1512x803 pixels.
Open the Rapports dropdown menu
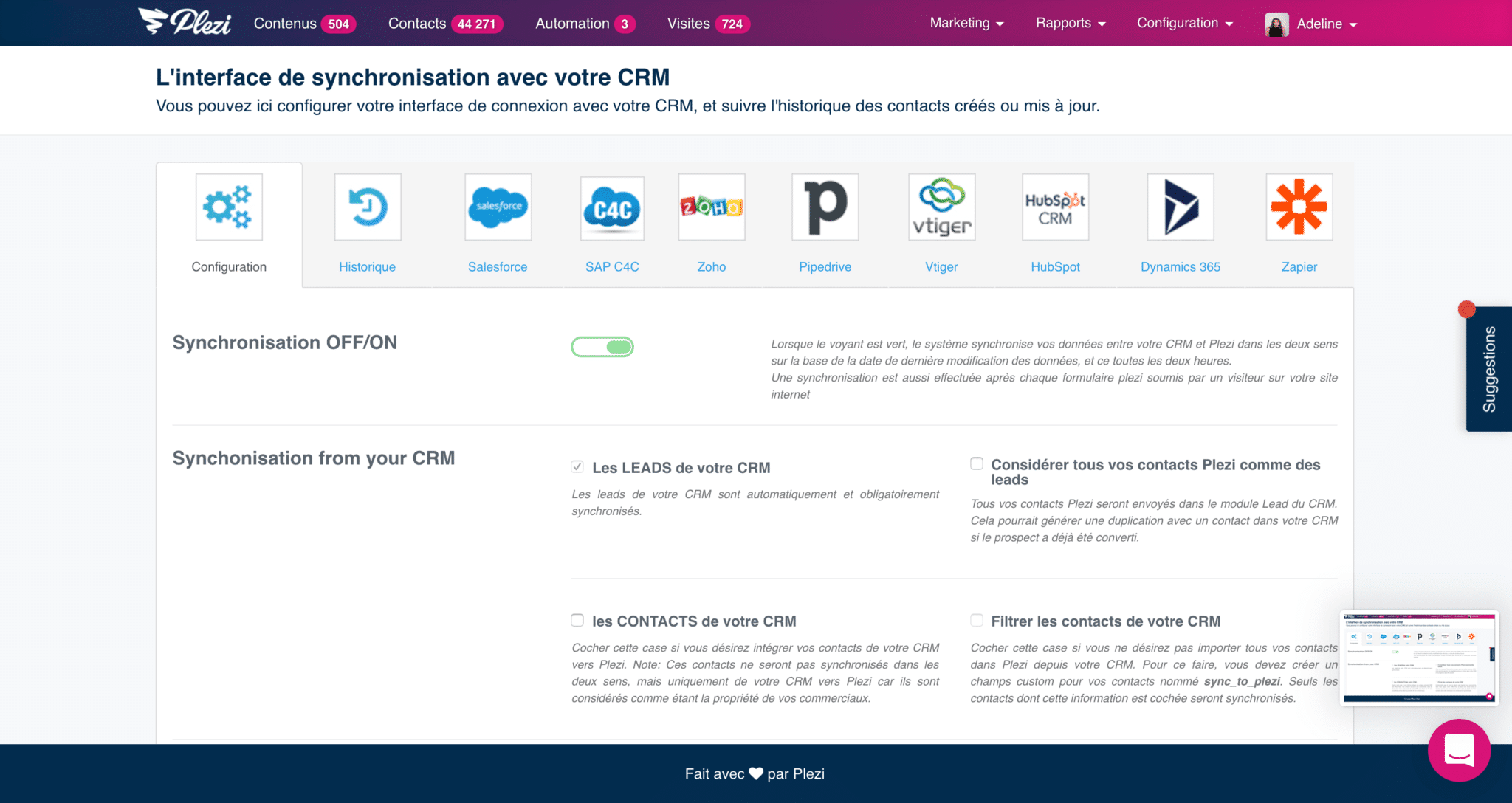(x=1071, y=23)
